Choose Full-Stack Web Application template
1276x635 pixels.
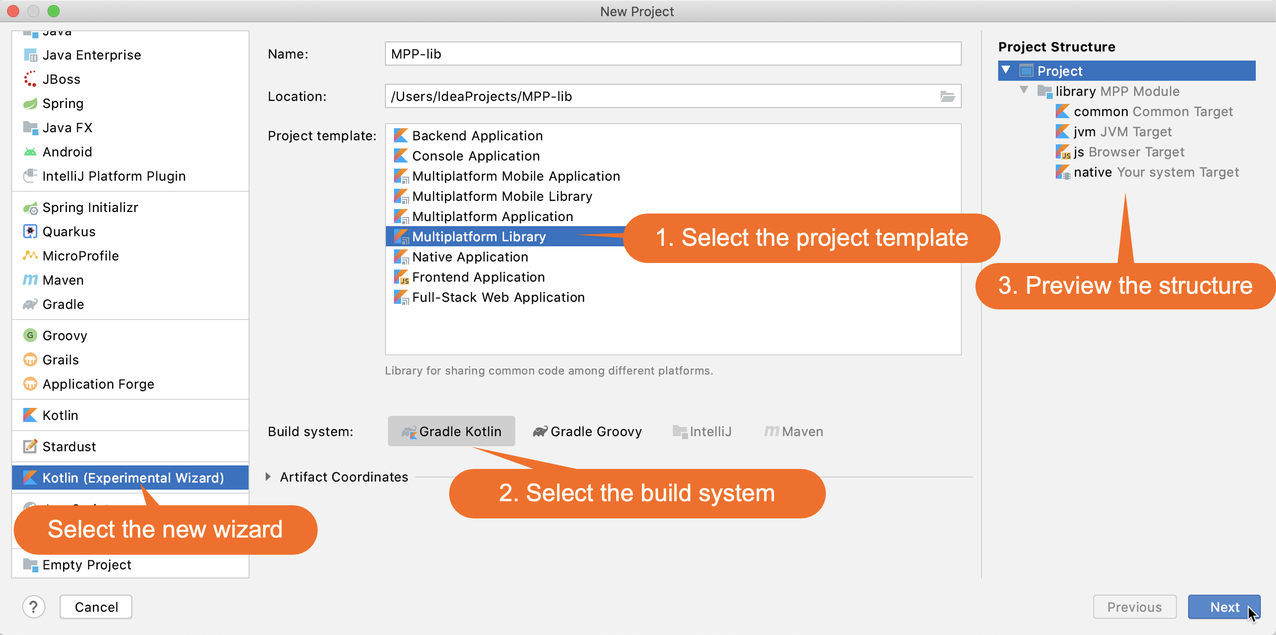[497, 298]
